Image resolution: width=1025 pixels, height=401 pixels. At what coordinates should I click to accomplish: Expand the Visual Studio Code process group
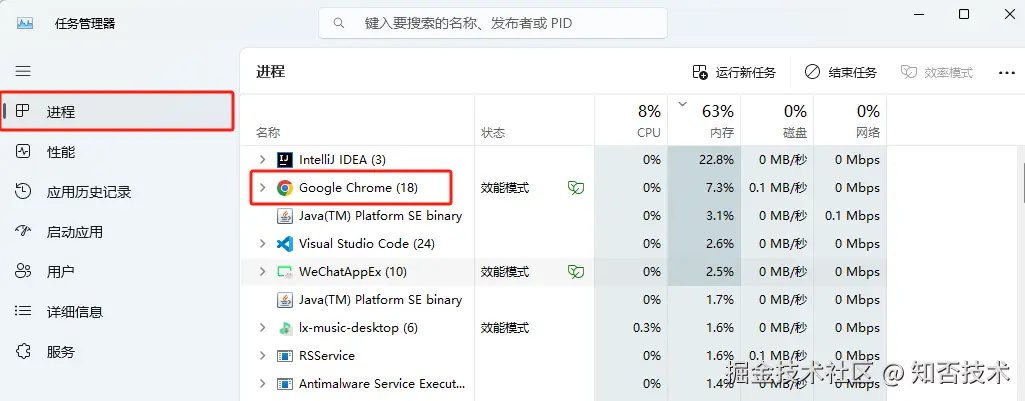pyautogui.click(x=262, y=244)
